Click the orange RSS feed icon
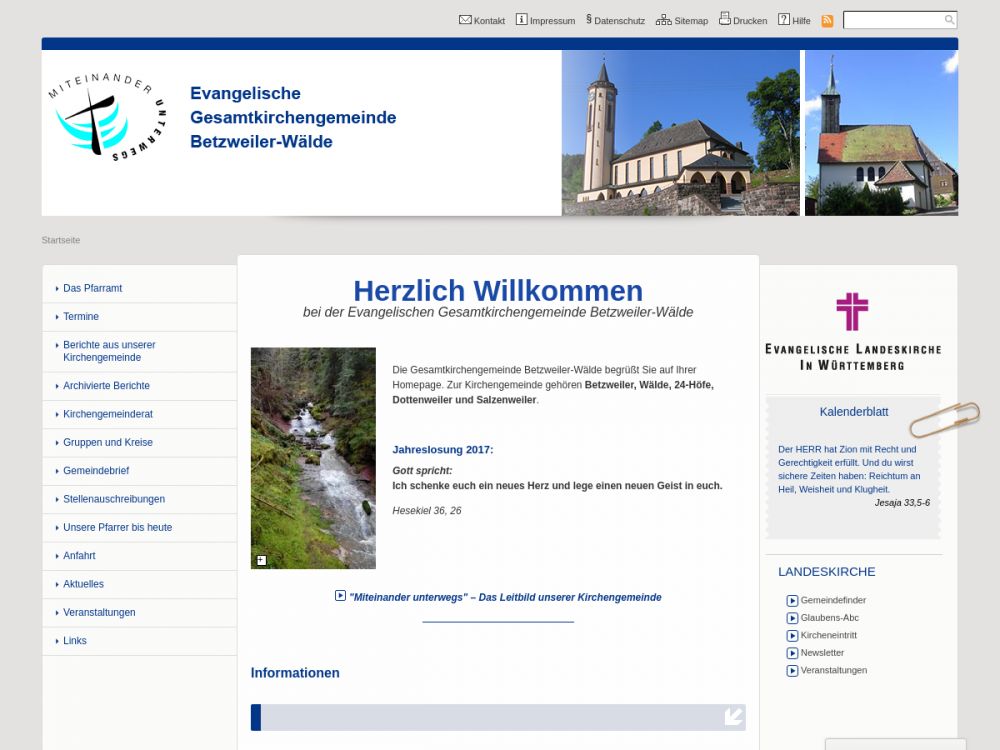This screenshot has height=750, width=1000. pos(827,21)
